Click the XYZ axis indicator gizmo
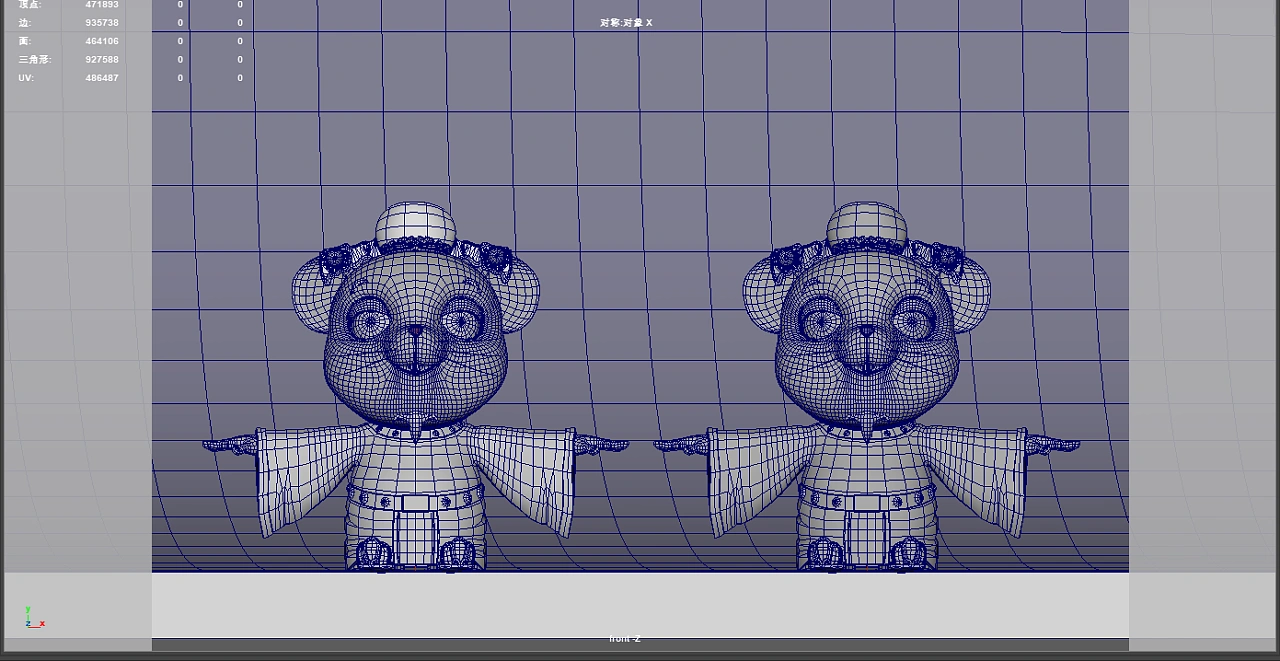 [x=34, y=617]
